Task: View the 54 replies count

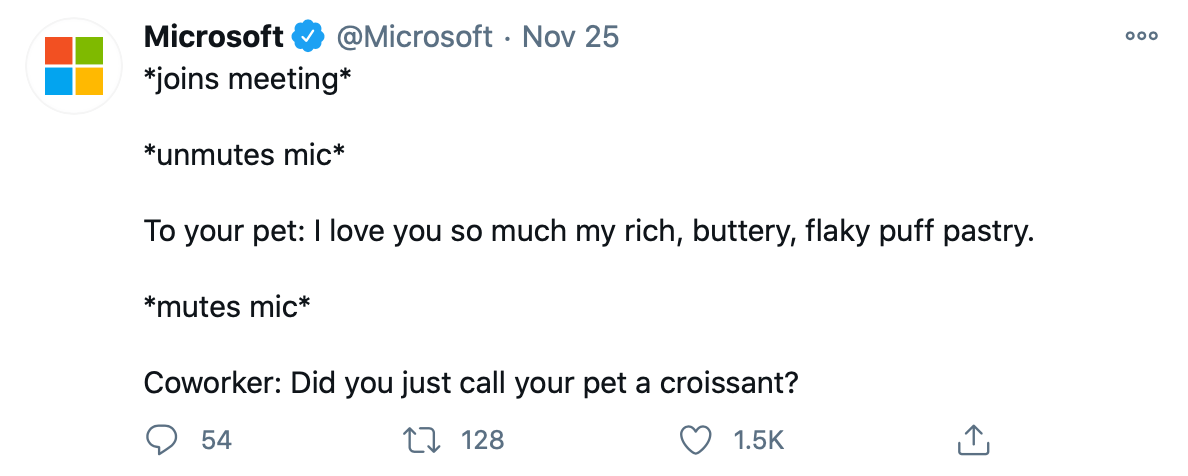Action: click(217, 440)
